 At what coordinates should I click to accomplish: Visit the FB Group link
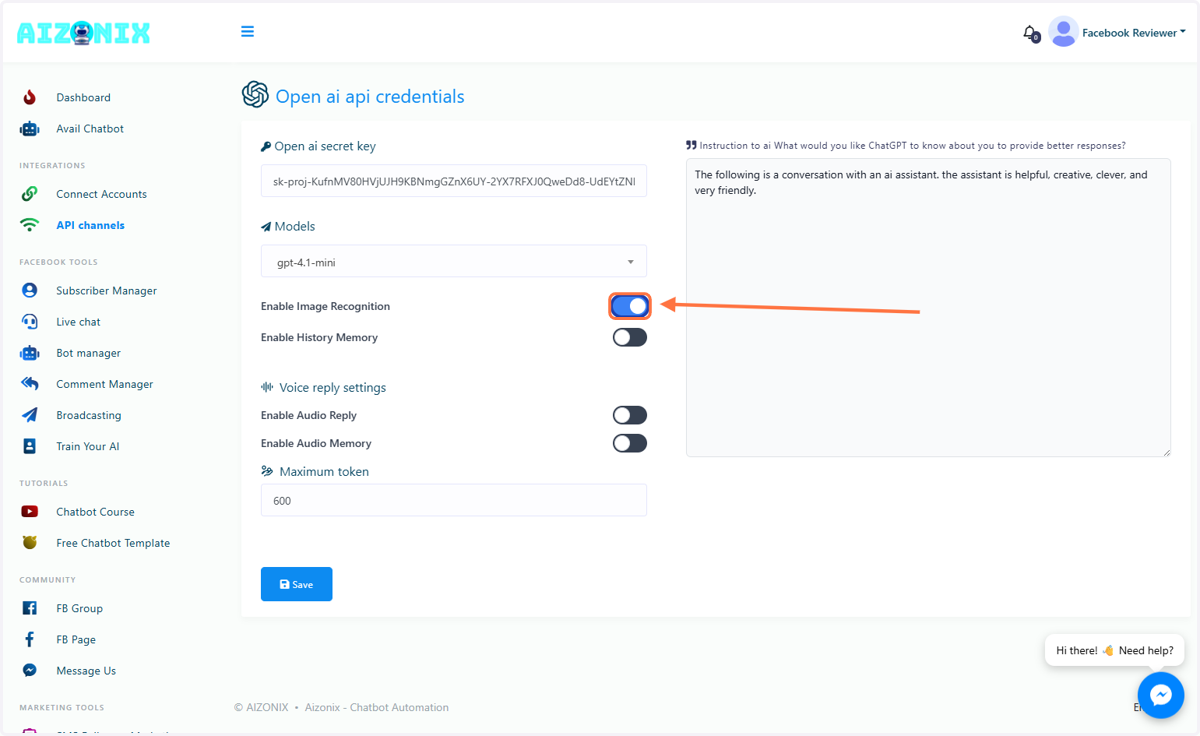tap(79, 608)
